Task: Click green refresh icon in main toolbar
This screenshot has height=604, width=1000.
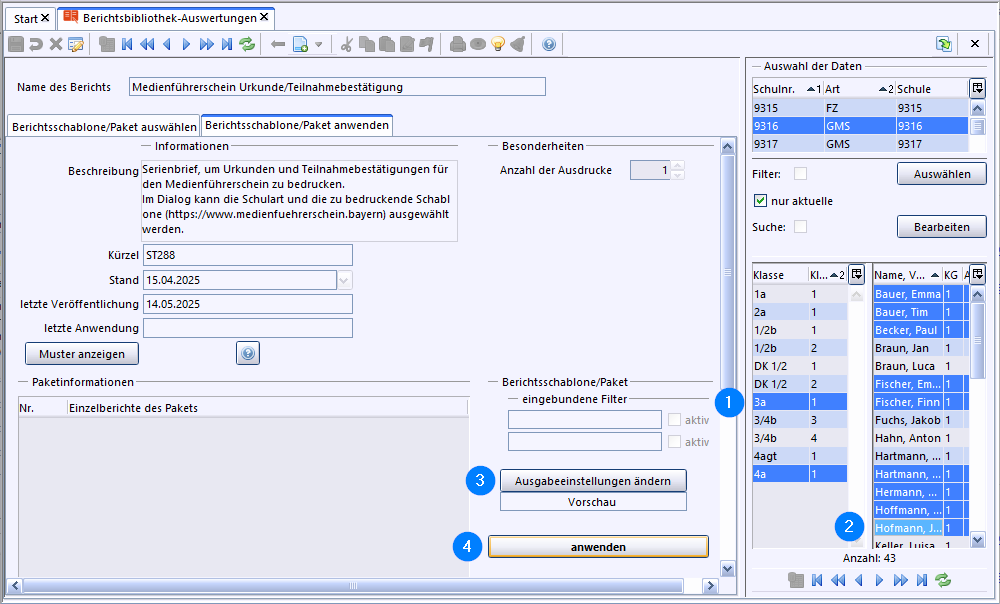Action: (x=247, y=44)
